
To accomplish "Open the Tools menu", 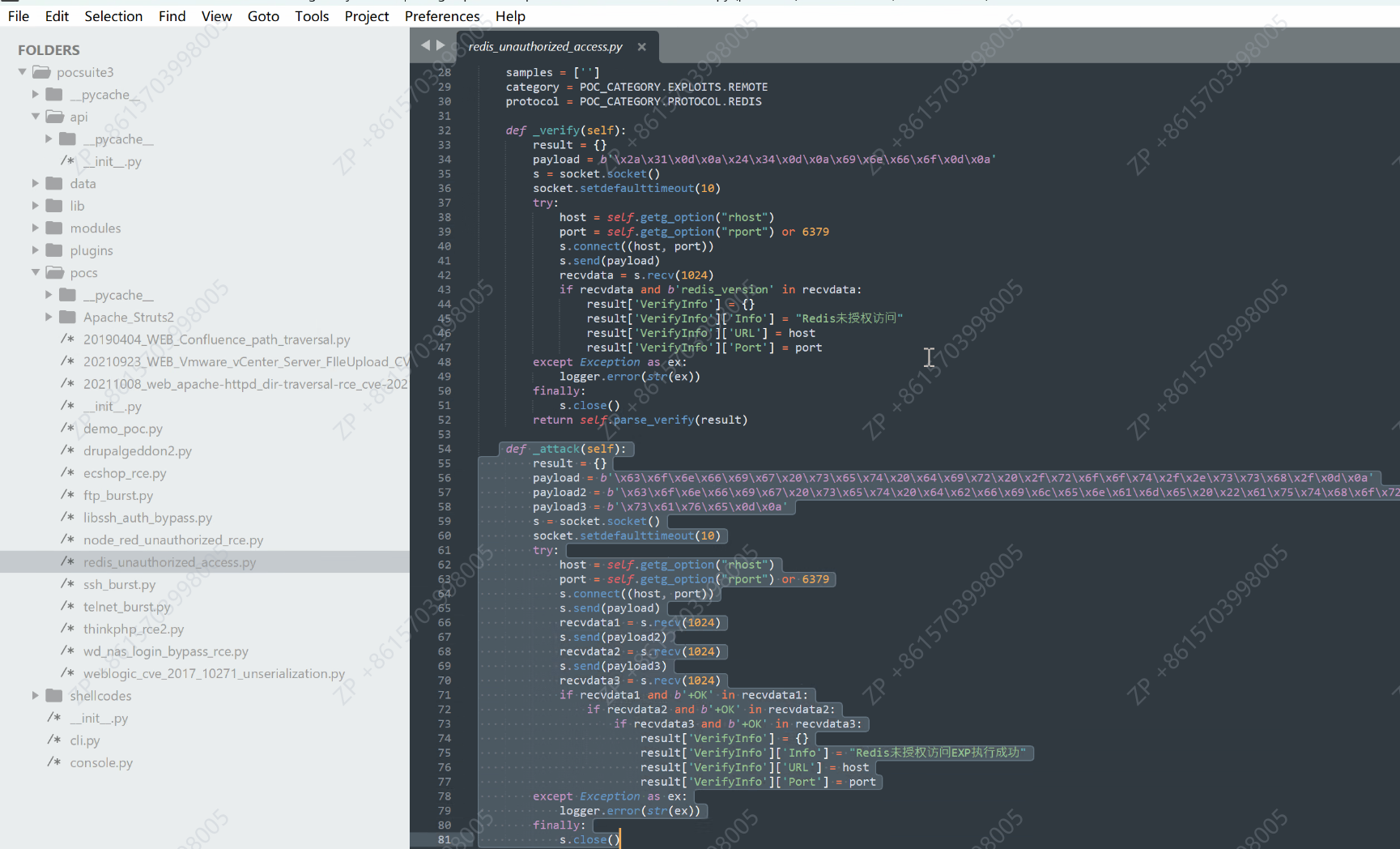I will coord(312,16).
